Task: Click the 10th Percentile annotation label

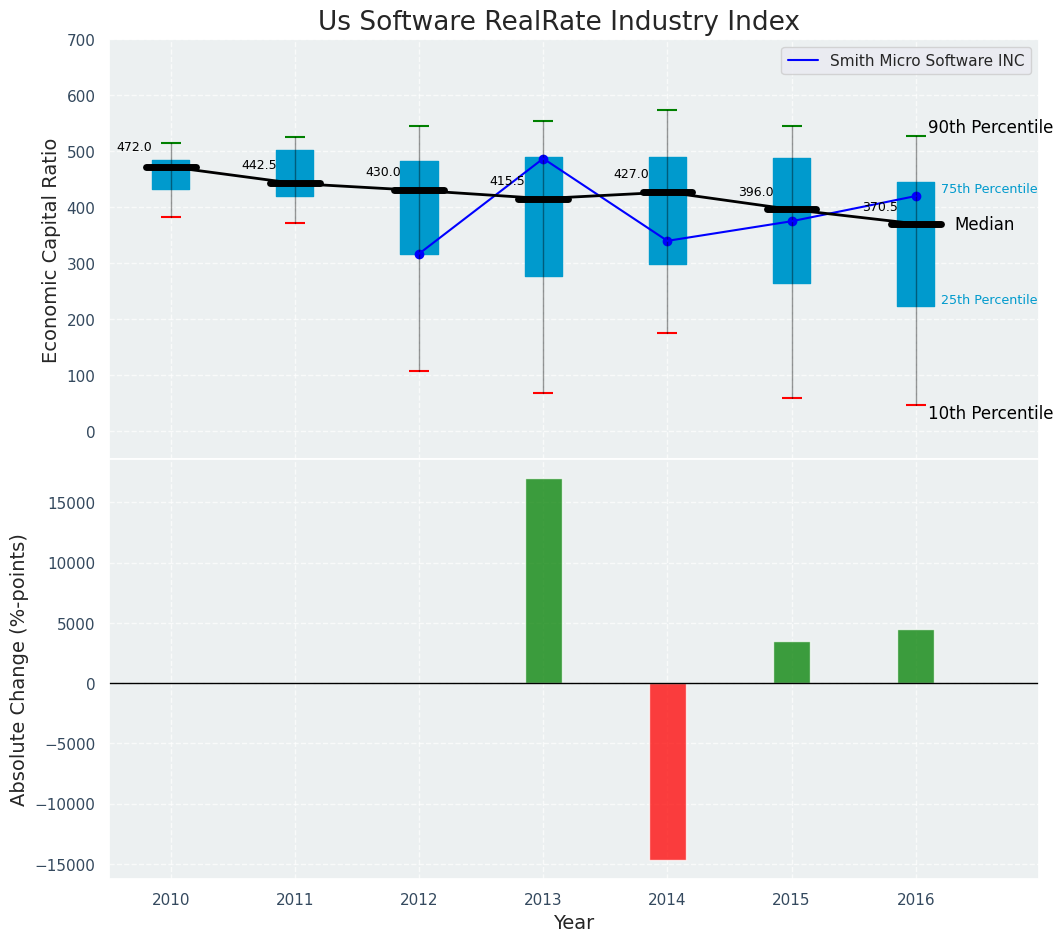Action: [x=990, y=413]
